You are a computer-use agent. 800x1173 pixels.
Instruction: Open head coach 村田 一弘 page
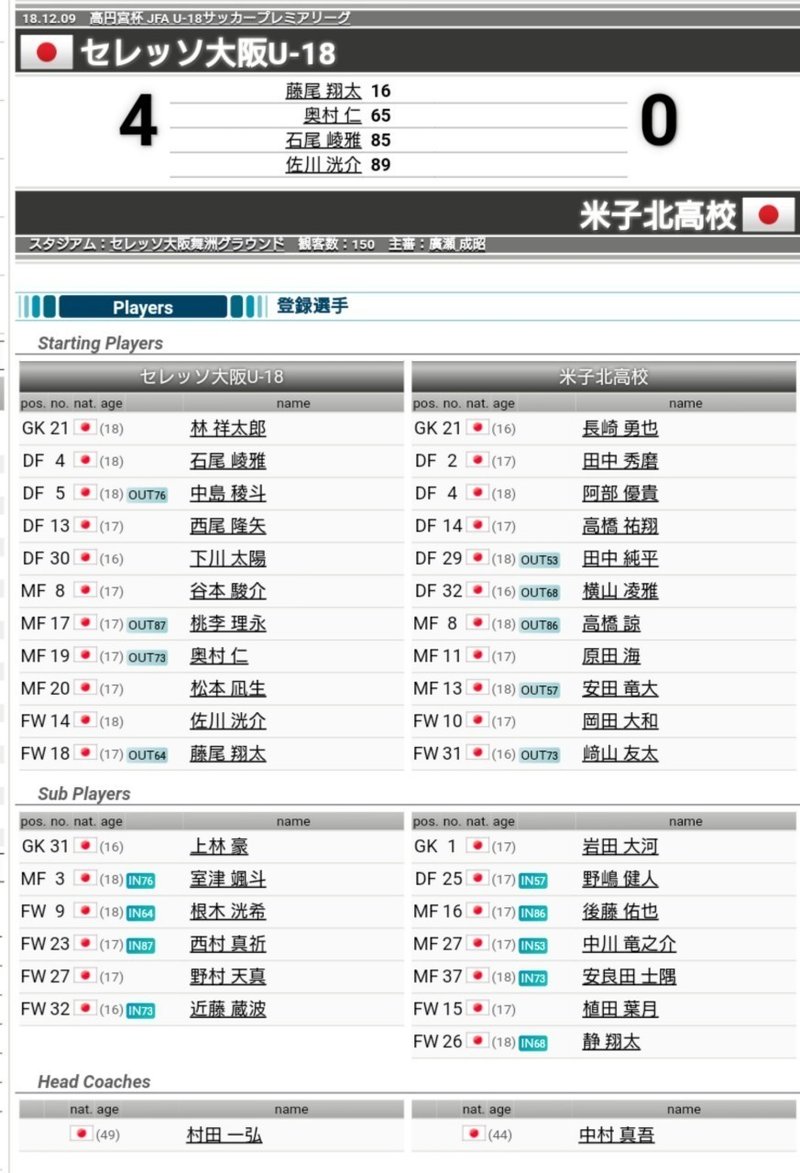tap(225, 1136)
